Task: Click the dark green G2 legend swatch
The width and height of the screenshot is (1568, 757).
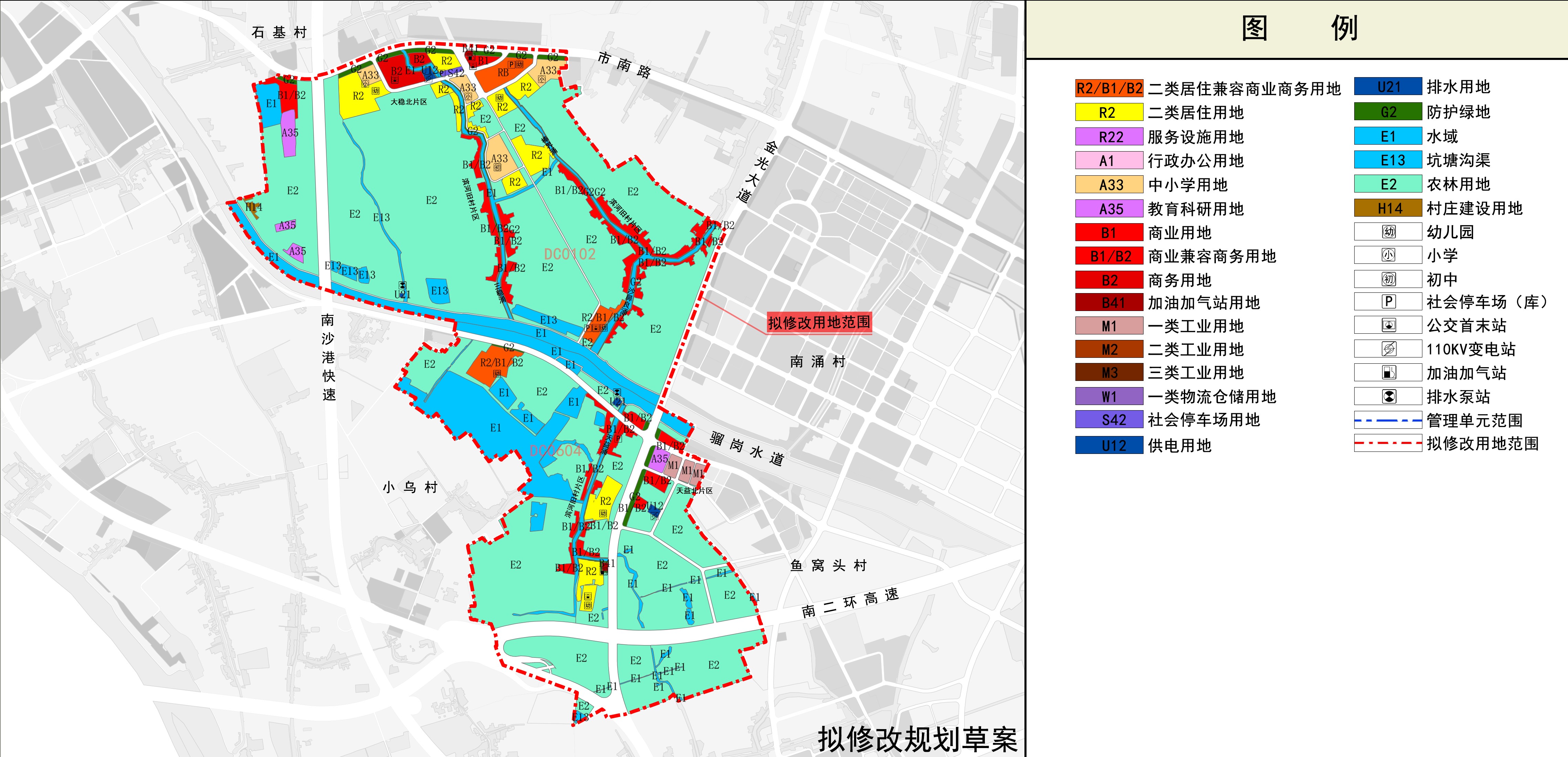Action: point(1388,112)
